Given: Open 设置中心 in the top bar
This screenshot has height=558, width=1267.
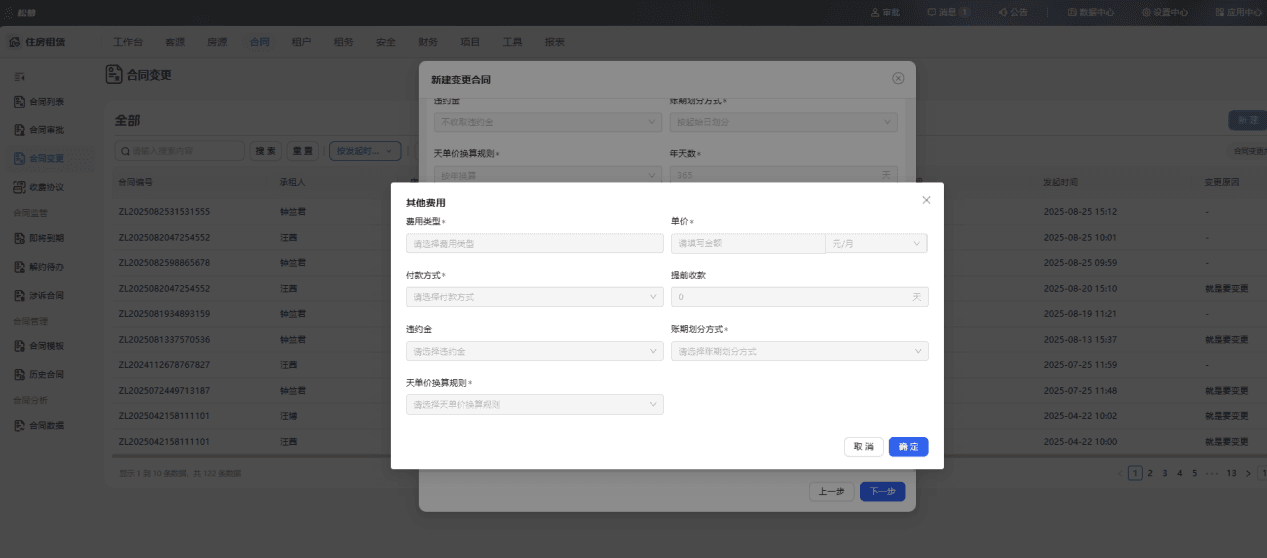Looking at the screenshot, I should pos(1165,12).
